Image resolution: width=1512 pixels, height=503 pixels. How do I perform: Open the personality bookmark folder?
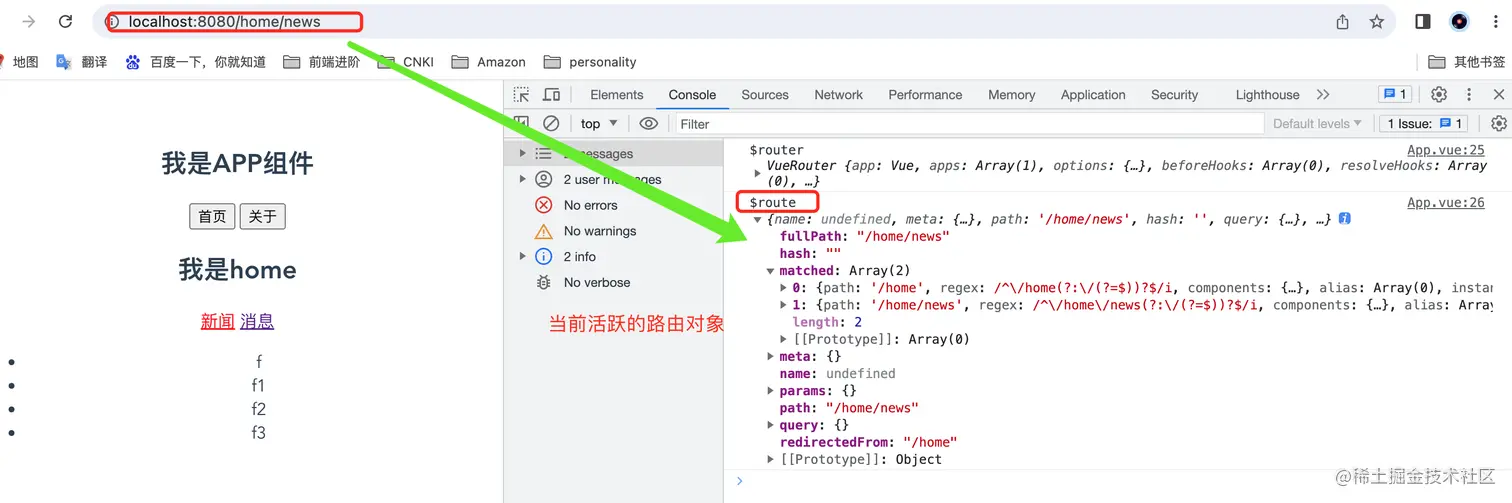click(x=590, y=62)
